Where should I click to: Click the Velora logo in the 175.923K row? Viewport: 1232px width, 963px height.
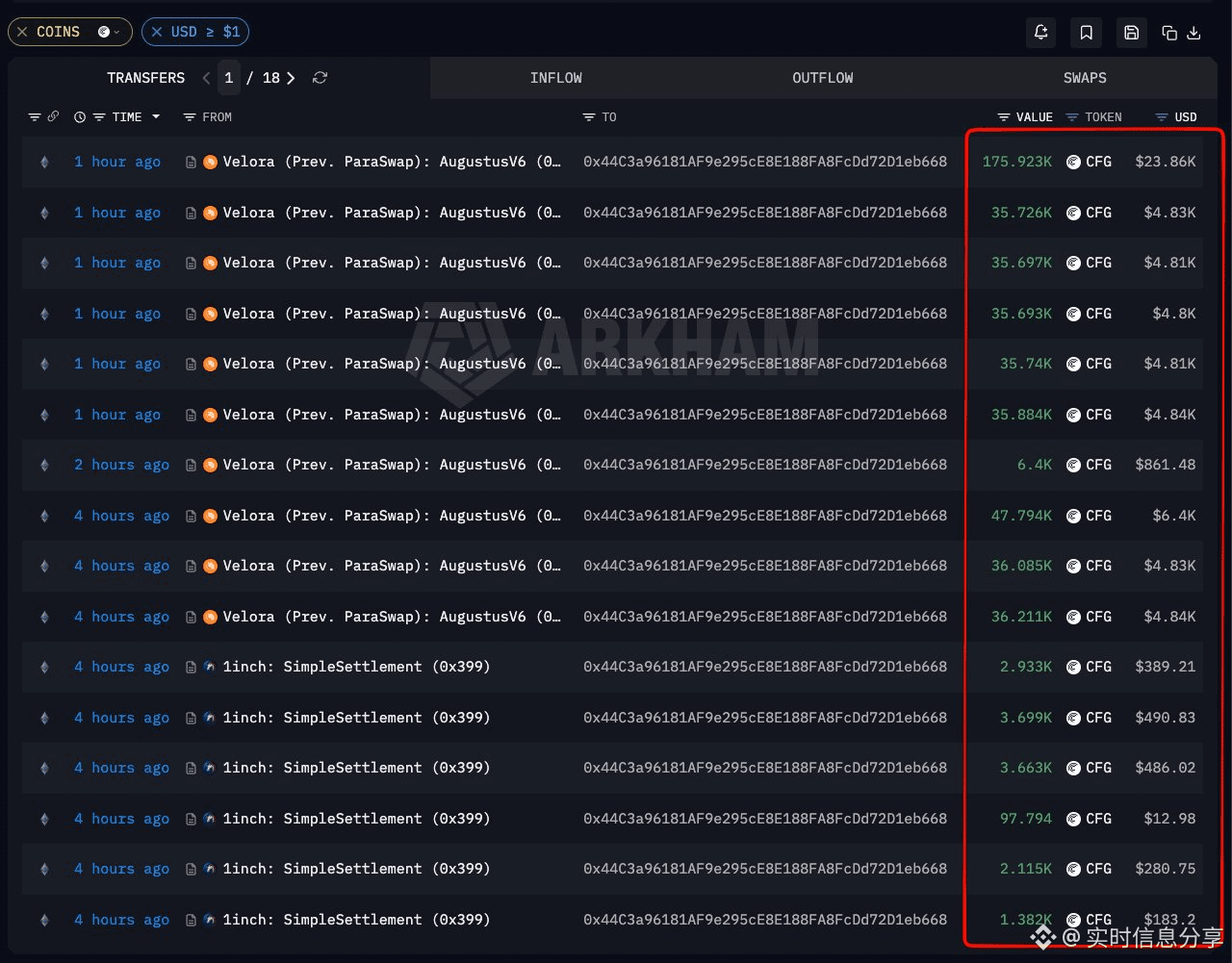tap(210, 162)
